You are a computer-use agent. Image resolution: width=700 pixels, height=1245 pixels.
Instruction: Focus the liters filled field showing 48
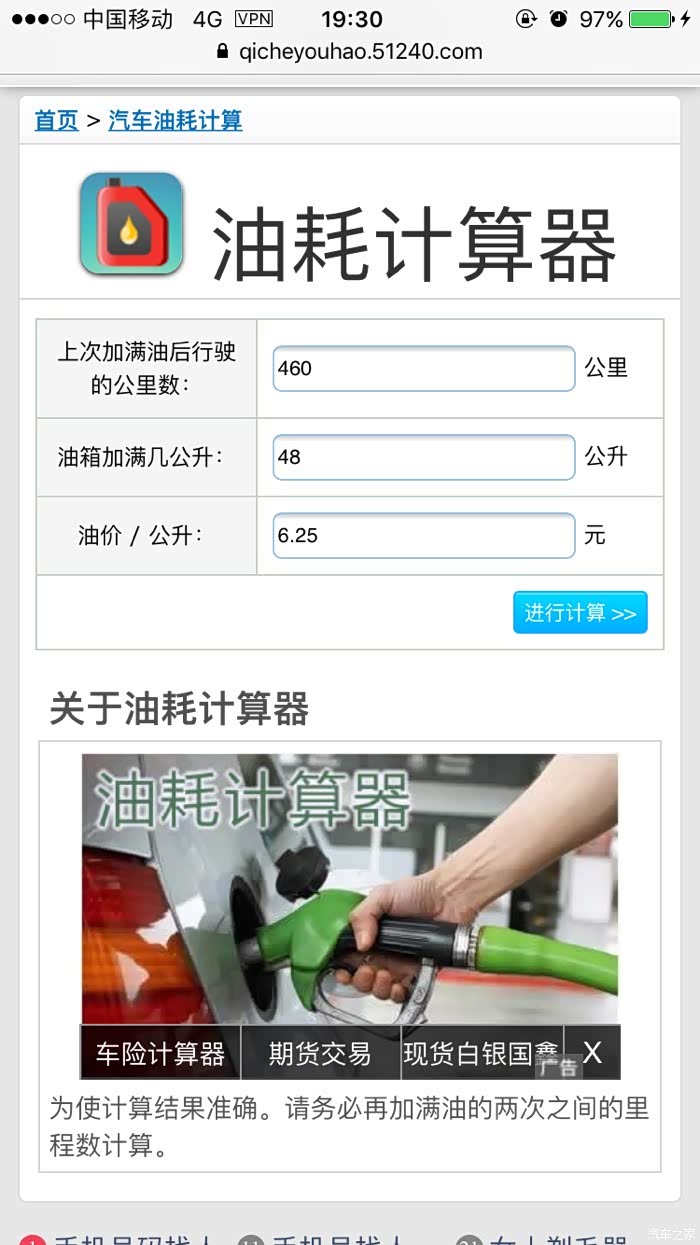click(x=424, y=457)
